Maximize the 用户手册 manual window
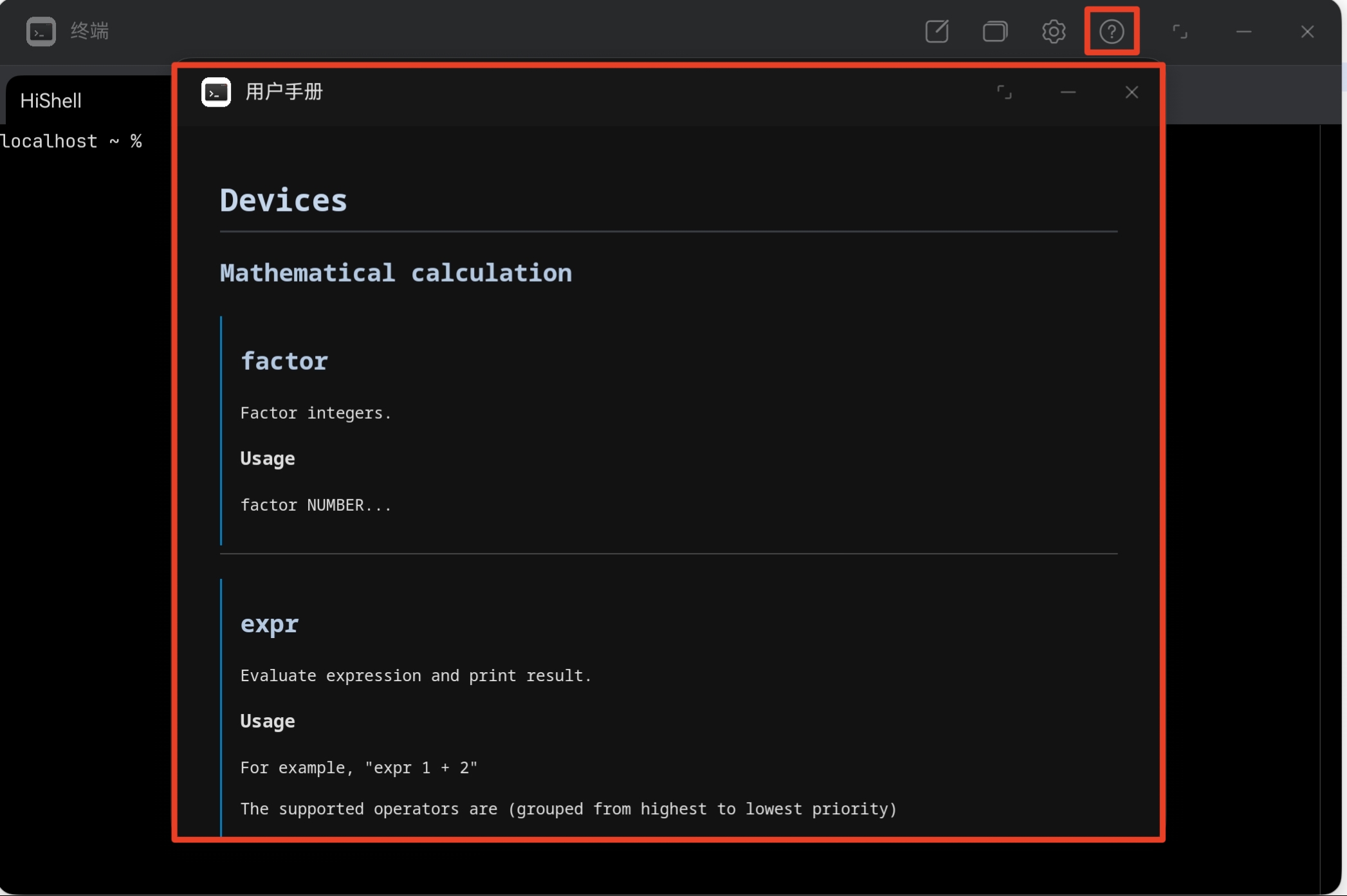This screenshot has height=896, width=1347. point(1004,92)
